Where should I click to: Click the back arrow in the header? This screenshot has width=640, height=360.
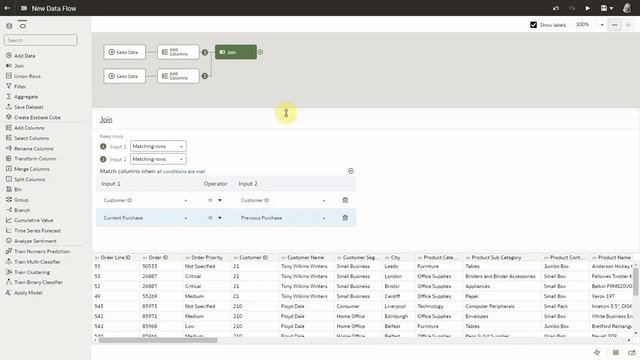7,8
